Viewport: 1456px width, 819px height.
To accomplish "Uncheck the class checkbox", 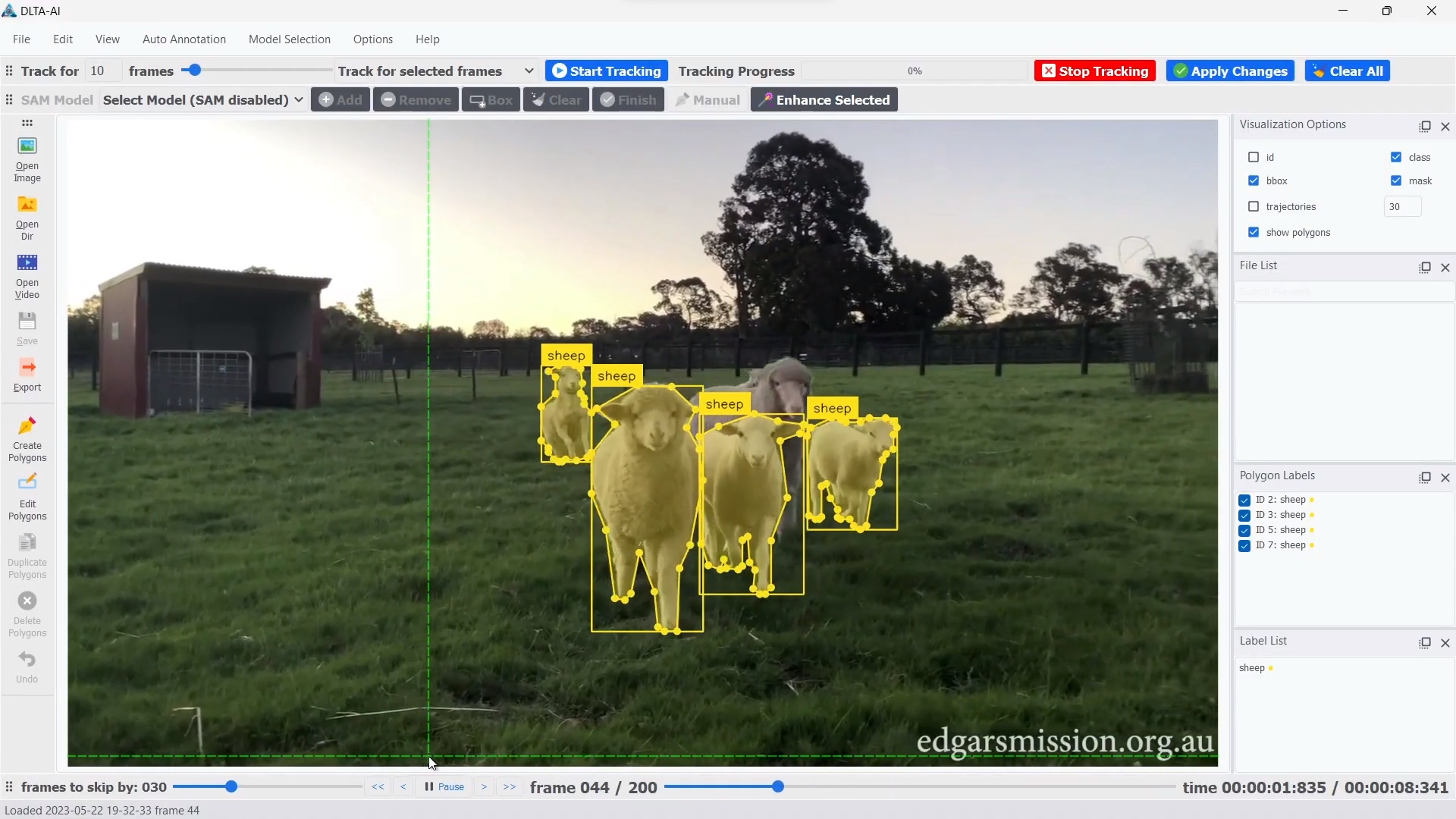I will tap(1396, 157).
